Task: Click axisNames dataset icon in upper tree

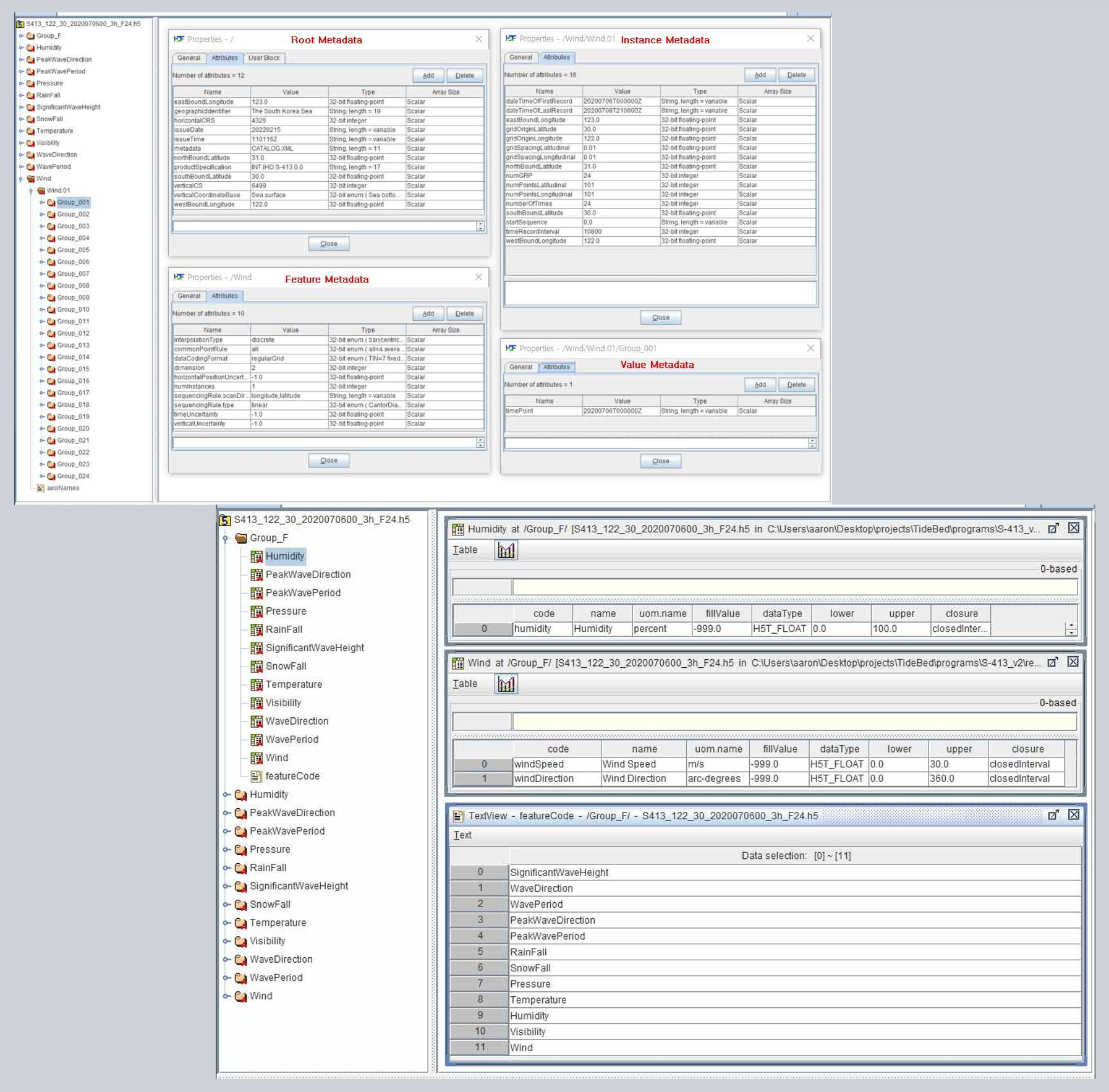Action: tap(41, 488)
